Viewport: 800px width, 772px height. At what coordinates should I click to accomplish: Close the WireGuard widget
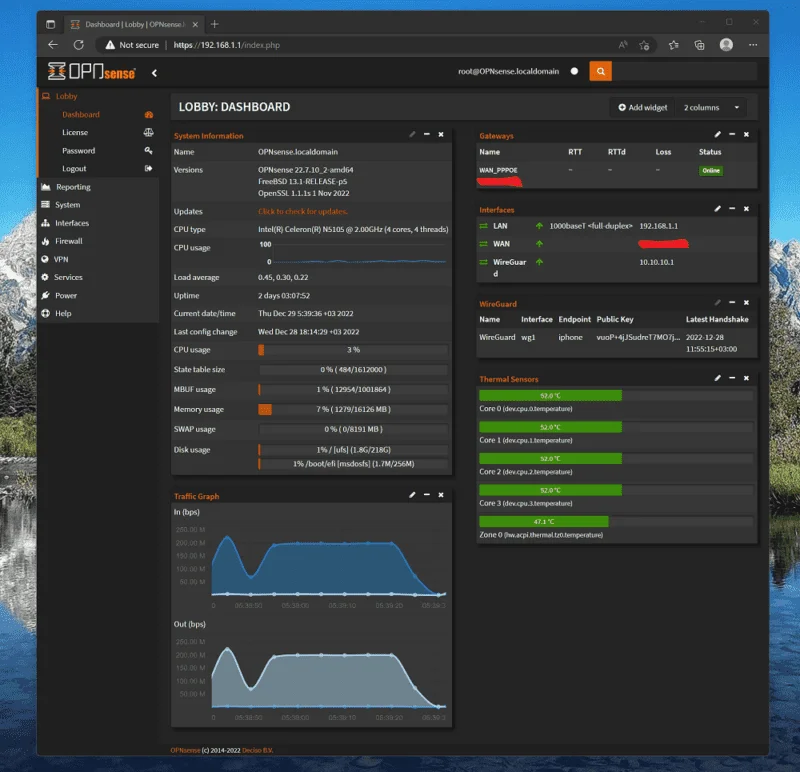pos(746,303)
